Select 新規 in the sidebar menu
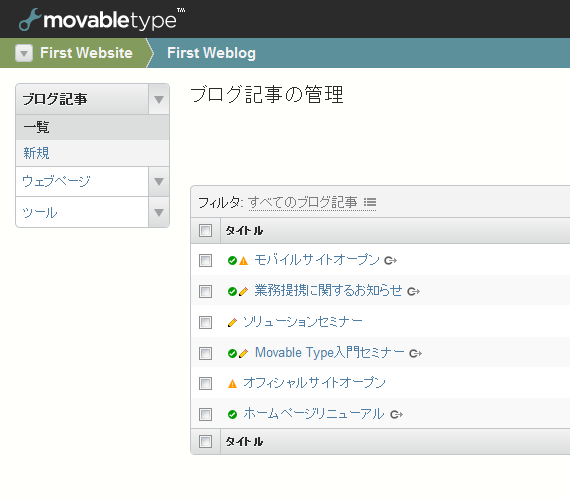Screen dimensions: 570x498 (x=36, y=153)
